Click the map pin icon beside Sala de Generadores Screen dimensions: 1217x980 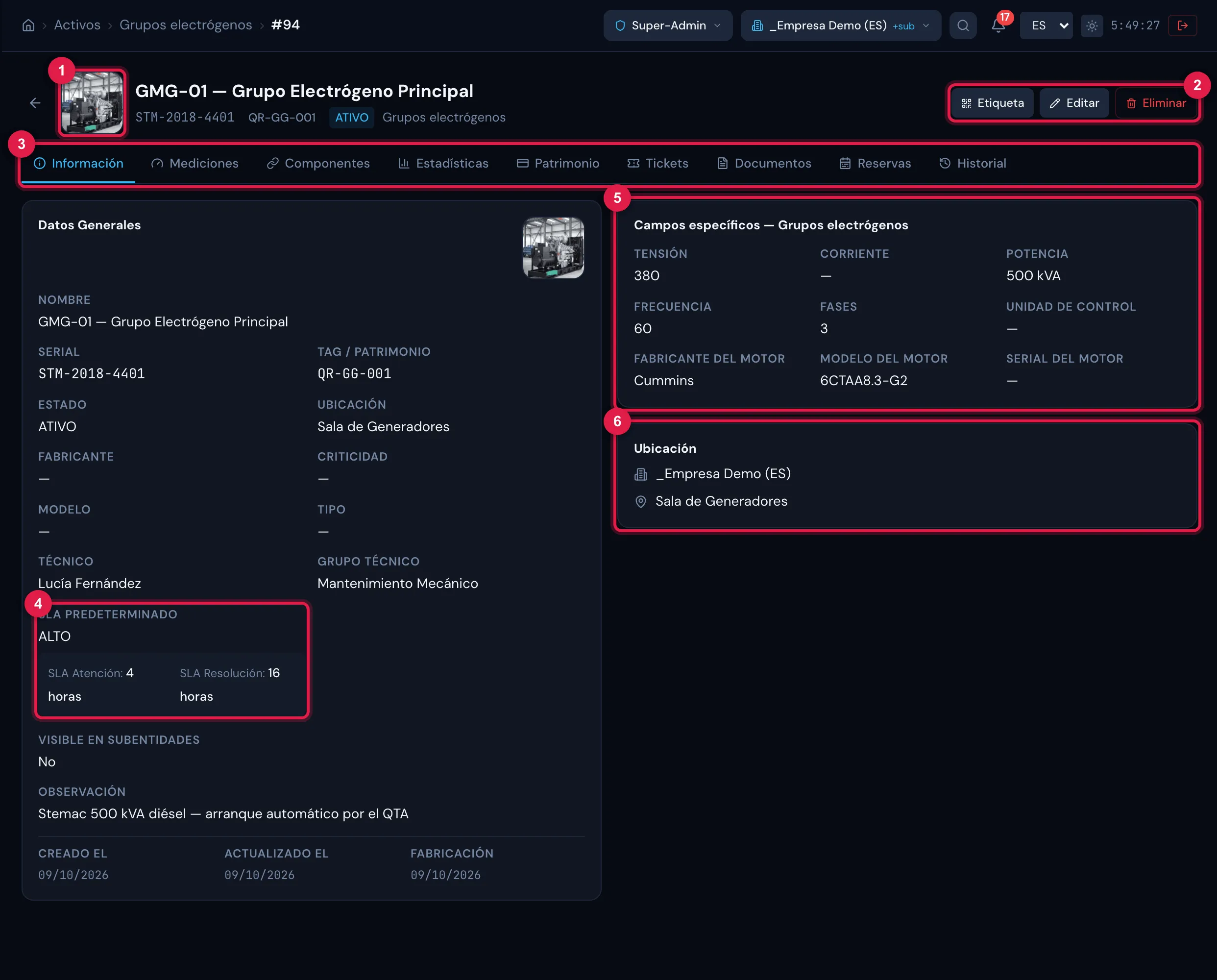(x=641, y=502)
